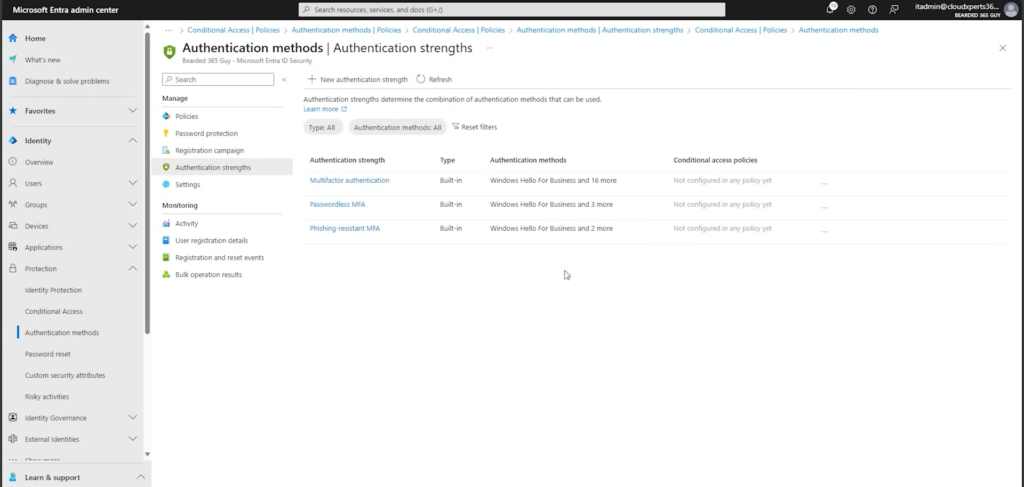Expand the Identity Governance chevron
Image resolution: width=1024 pixels, height=487 pixels.
pyautogui.click(x=133, y=418)
